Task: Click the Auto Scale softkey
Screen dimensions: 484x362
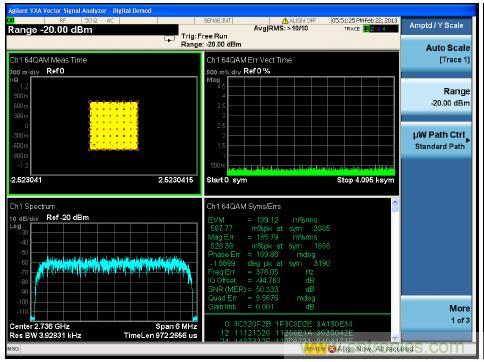Action: tap(436, 54)
